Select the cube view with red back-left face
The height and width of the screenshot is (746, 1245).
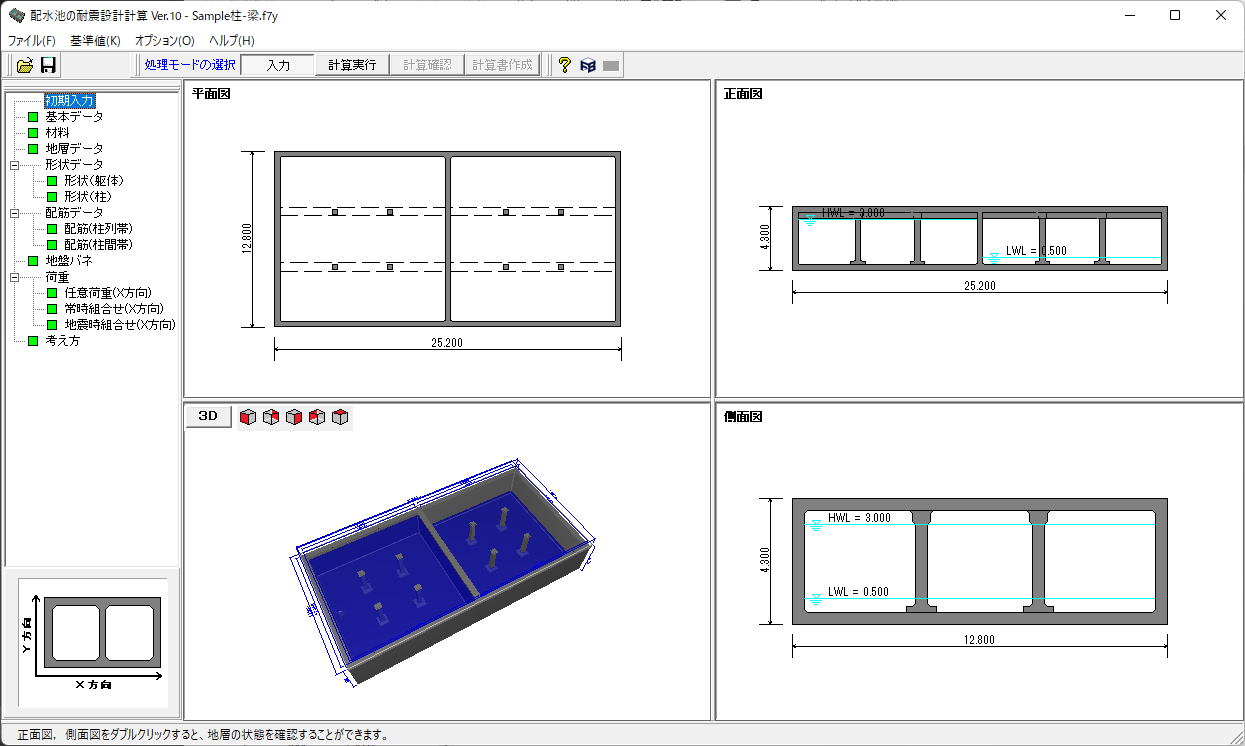[x=317, y=417]
